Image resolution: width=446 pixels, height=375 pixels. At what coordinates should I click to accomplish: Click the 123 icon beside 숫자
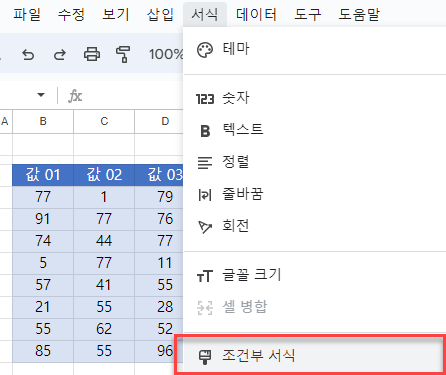tap(205, 99)
